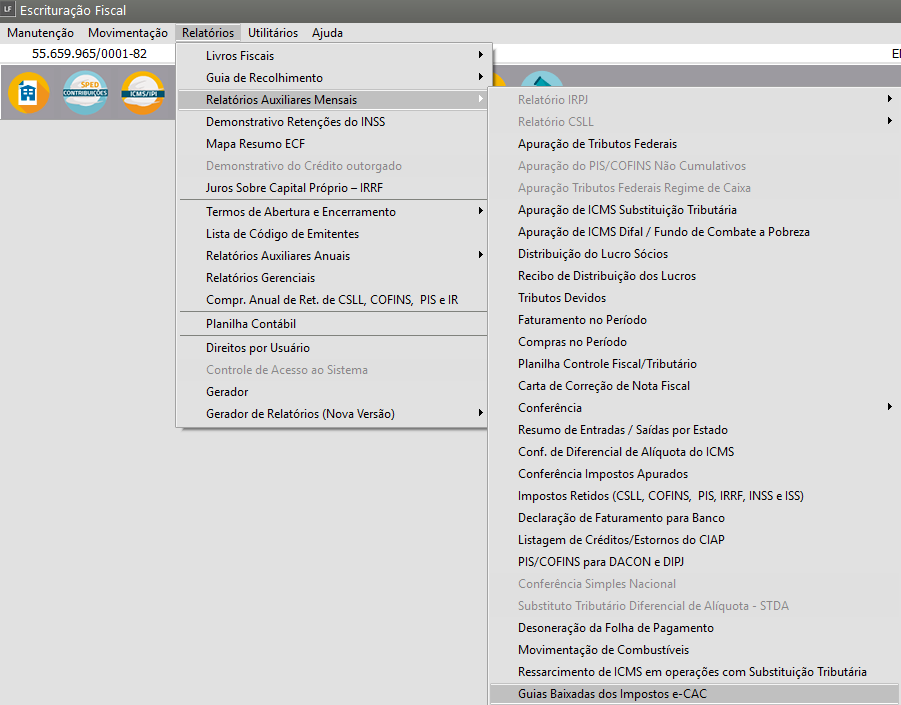
Task: Click the CNPJ number 55.659.965/0001-82 field
Action: [x=89, y=54]
